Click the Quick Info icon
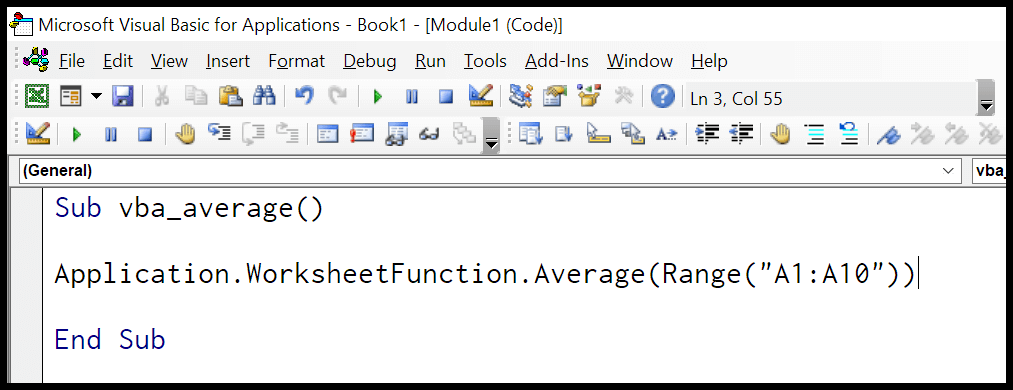1013x390 pixels. (x=598, y=134)
